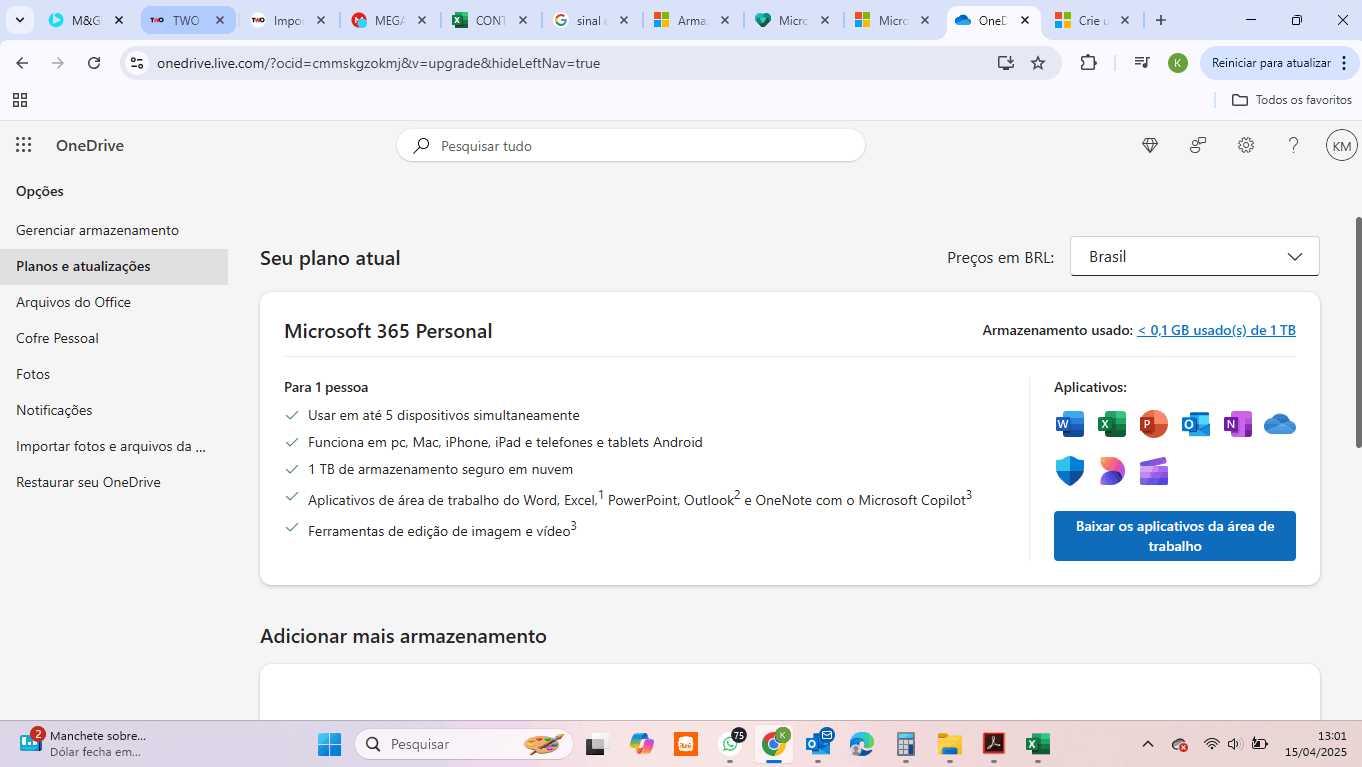Switch to the sinal Google tab
The width and height of the screenshot is (1362, 767).
point(593,20)
